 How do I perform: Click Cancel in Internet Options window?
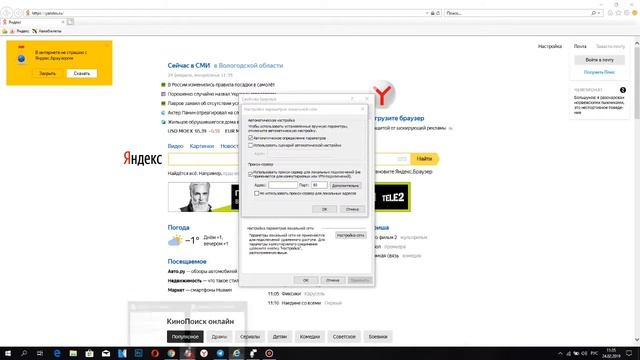[x=333, y=280]
